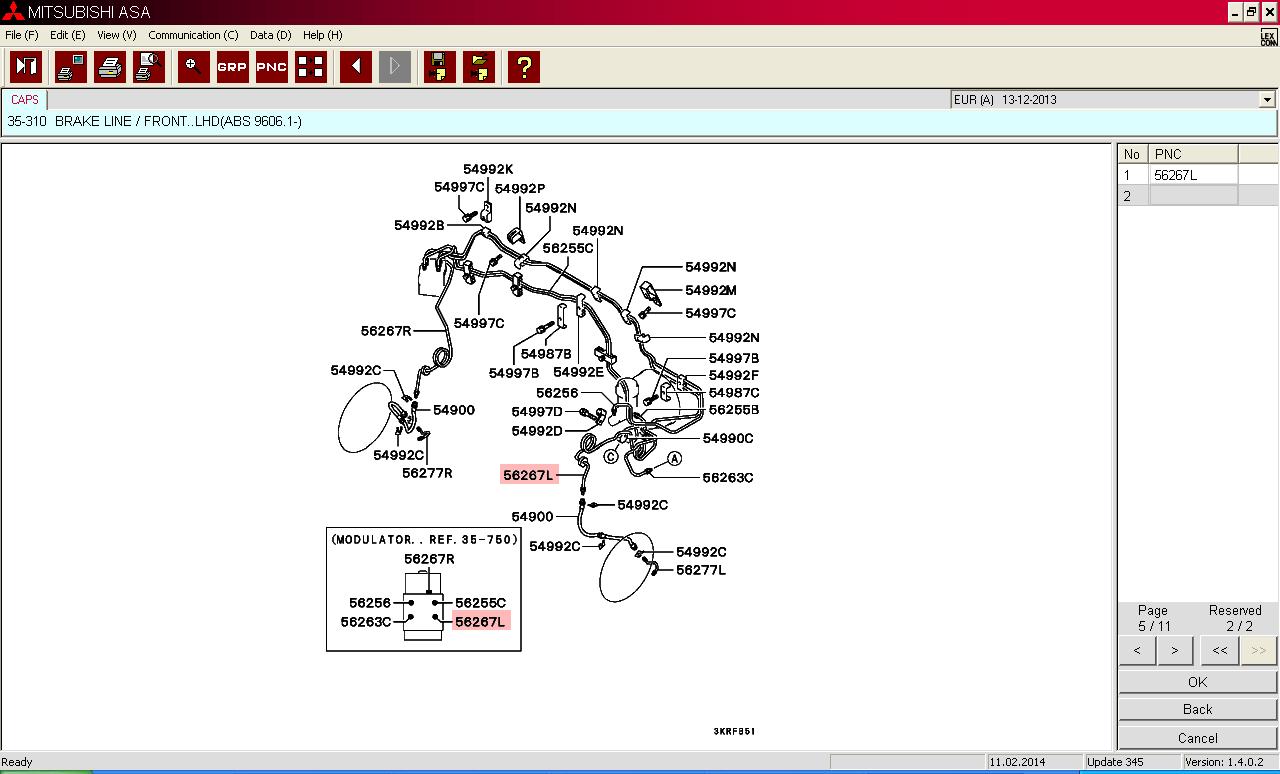This screenshot has height=774, width=1280.
Task: Select the zoom magnifier tool
Action: (193, 67)
